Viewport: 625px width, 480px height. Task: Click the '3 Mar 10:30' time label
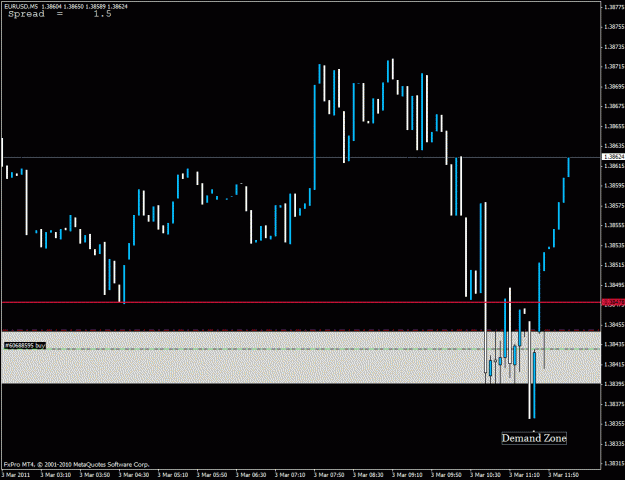pos(485,475)
